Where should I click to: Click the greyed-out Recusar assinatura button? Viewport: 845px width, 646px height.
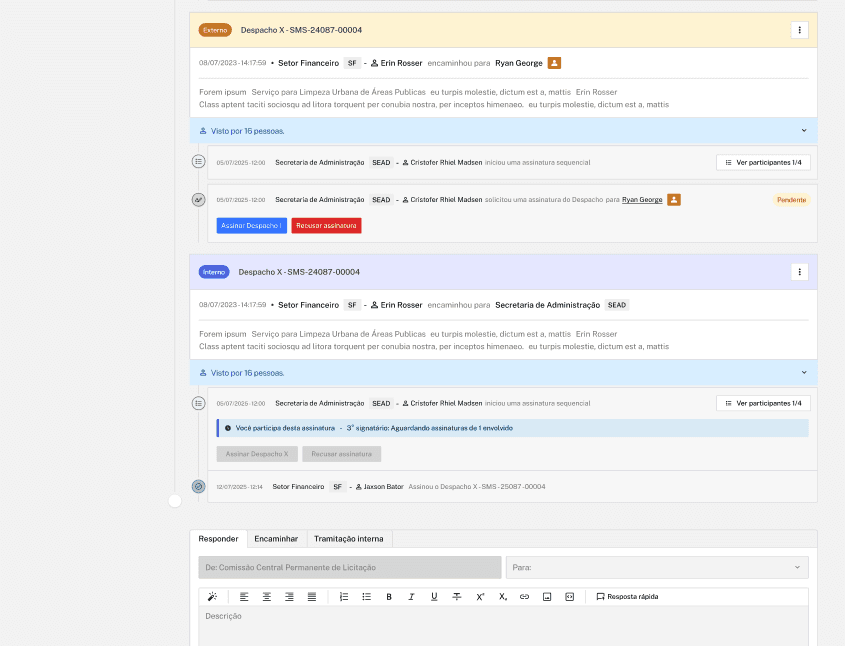click(342, 454)
